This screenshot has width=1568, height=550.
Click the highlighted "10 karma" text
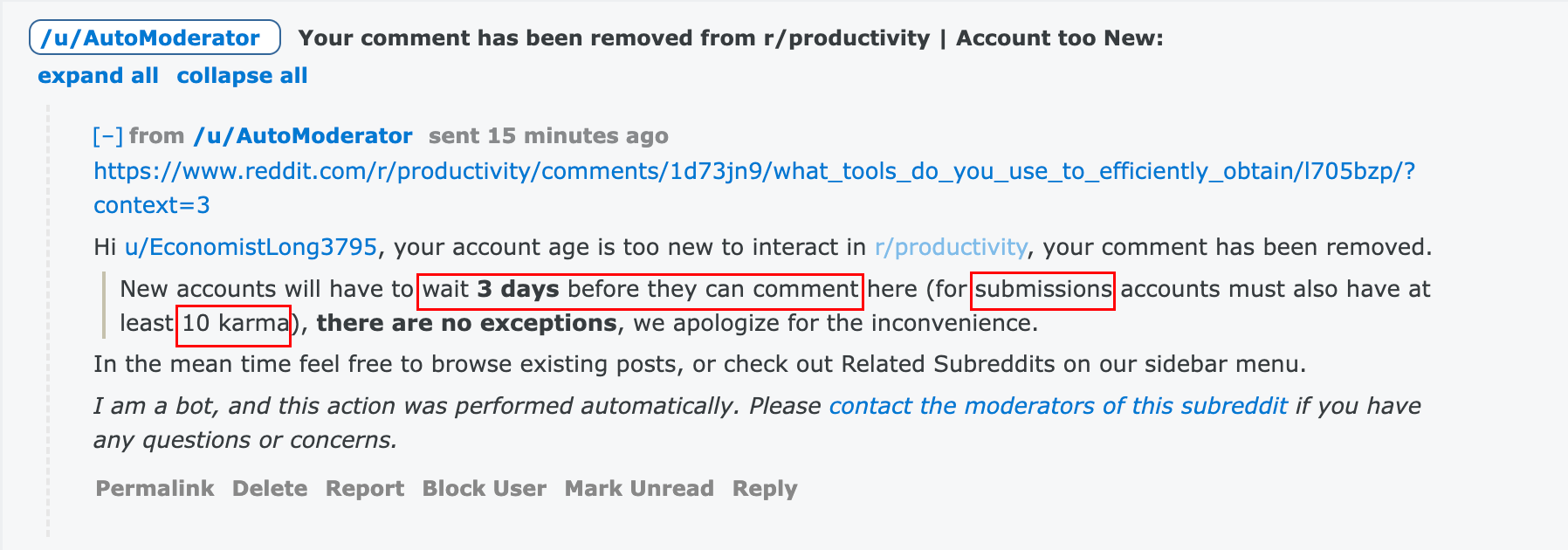[x=234, y=324]
